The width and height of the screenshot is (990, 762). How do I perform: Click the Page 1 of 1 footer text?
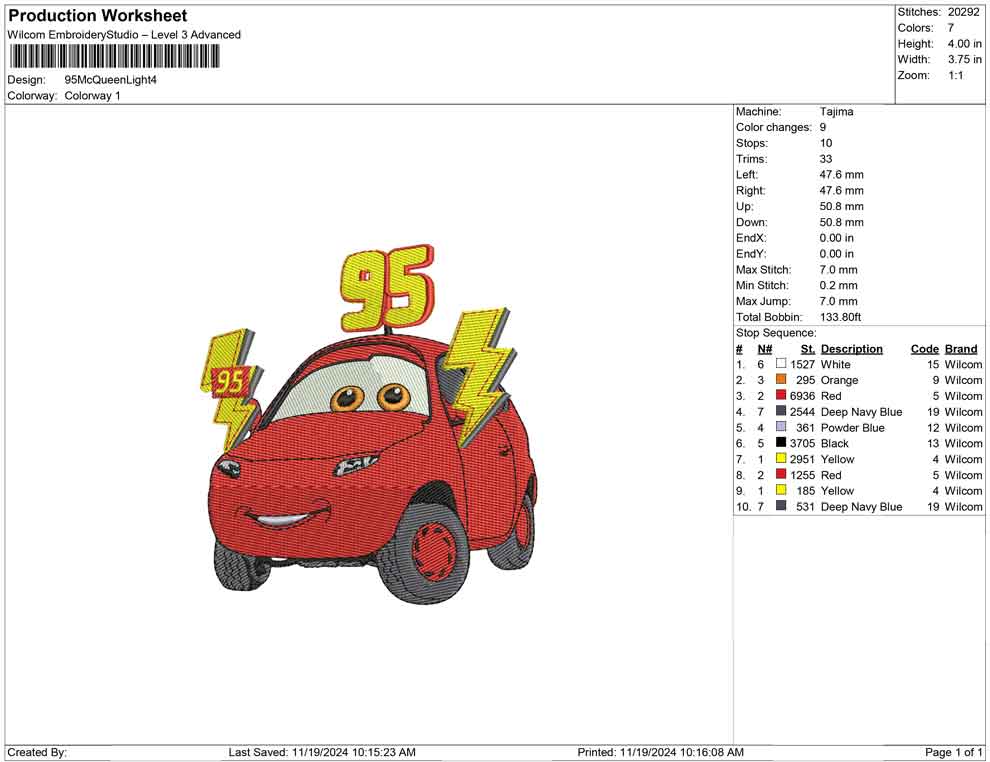954,752
